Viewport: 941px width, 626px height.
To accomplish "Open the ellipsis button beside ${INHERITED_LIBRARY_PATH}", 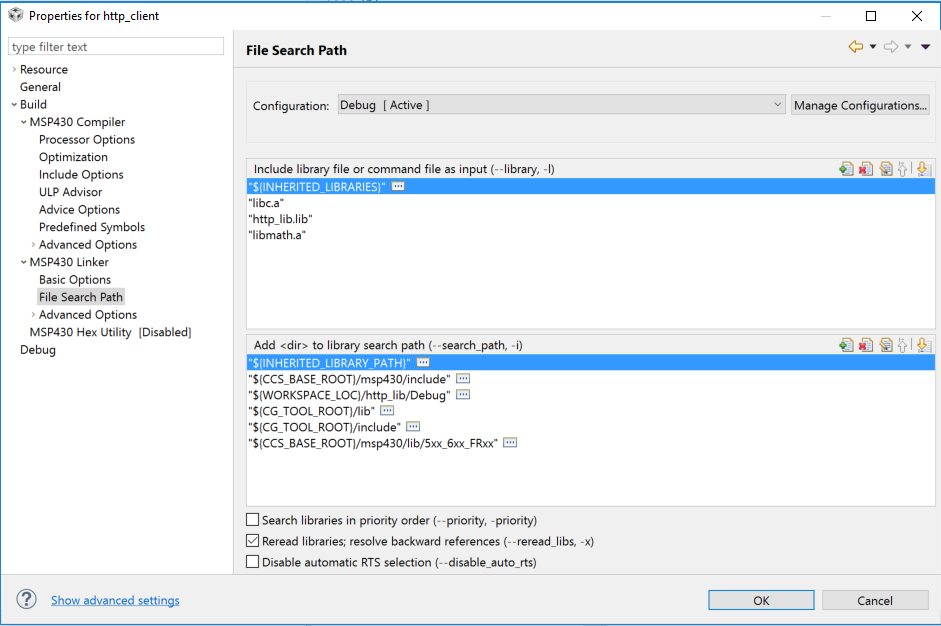I will (x=423, y=363).
